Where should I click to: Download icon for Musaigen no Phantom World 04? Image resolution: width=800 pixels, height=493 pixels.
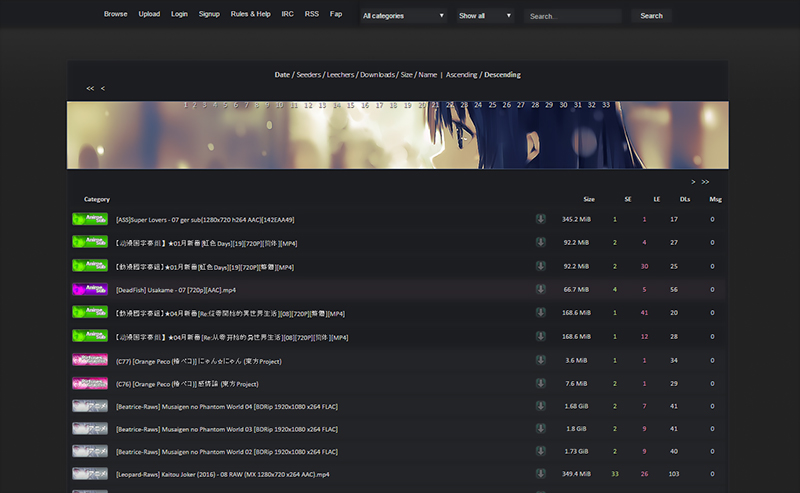540,406
